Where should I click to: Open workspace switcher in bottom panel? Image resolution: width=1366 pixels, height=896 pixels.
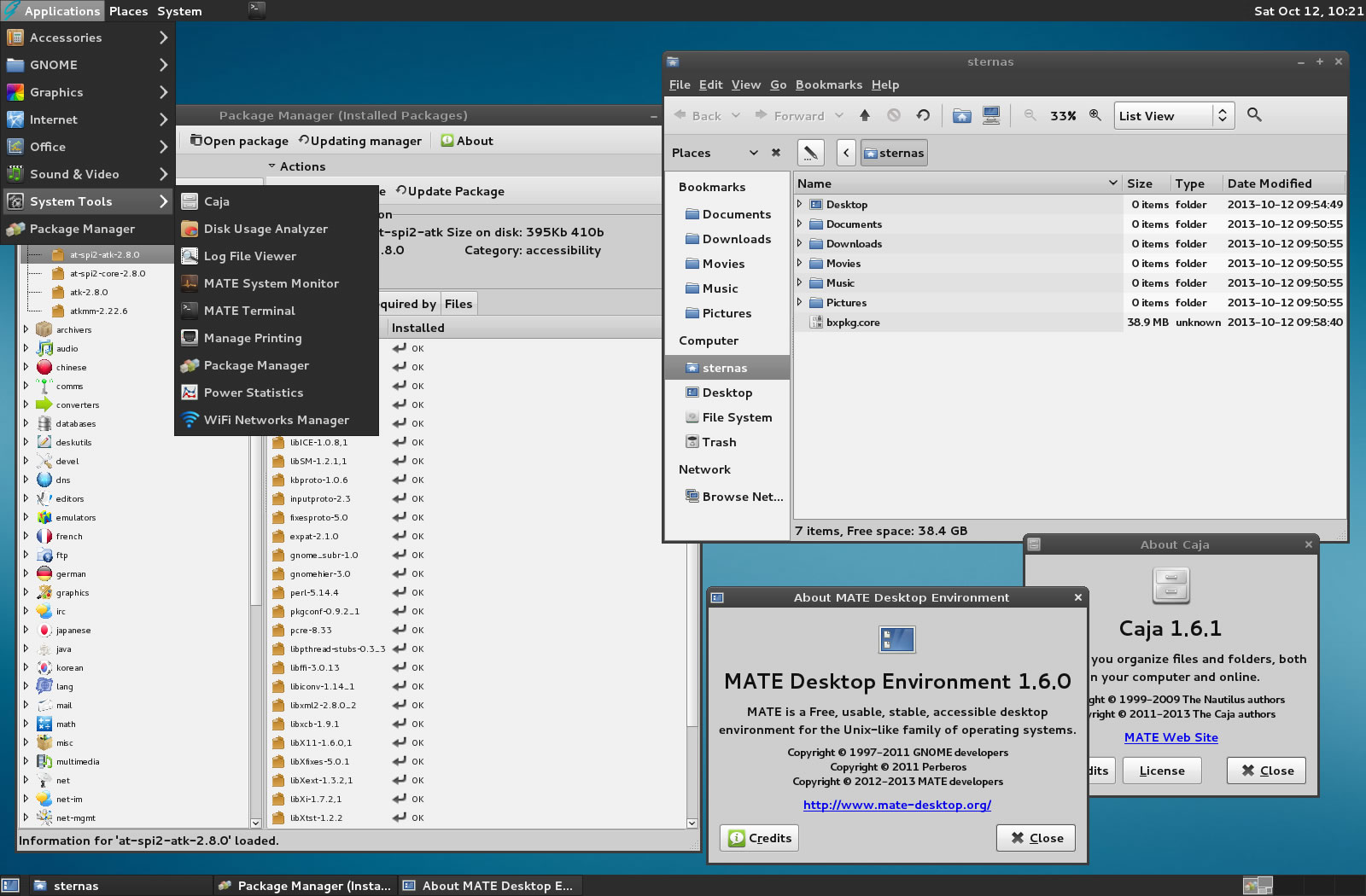pos(1258,886)
